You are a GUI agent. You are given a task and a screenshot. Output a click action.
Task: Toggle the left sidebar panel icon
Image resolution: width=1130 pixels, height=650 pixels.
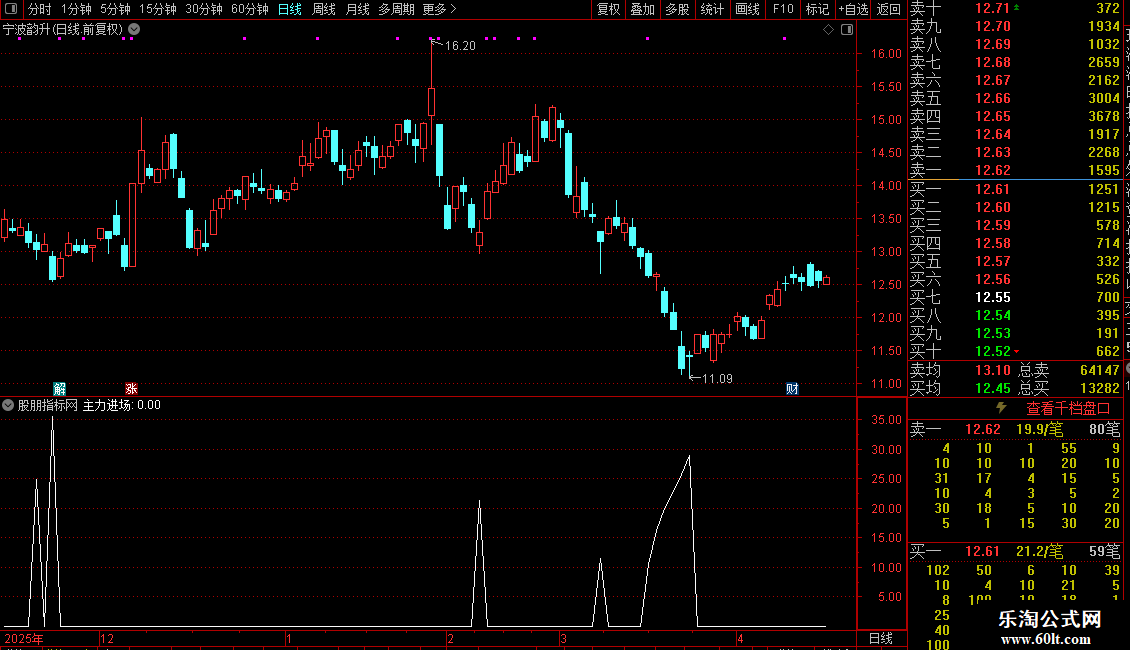(11, 9)
